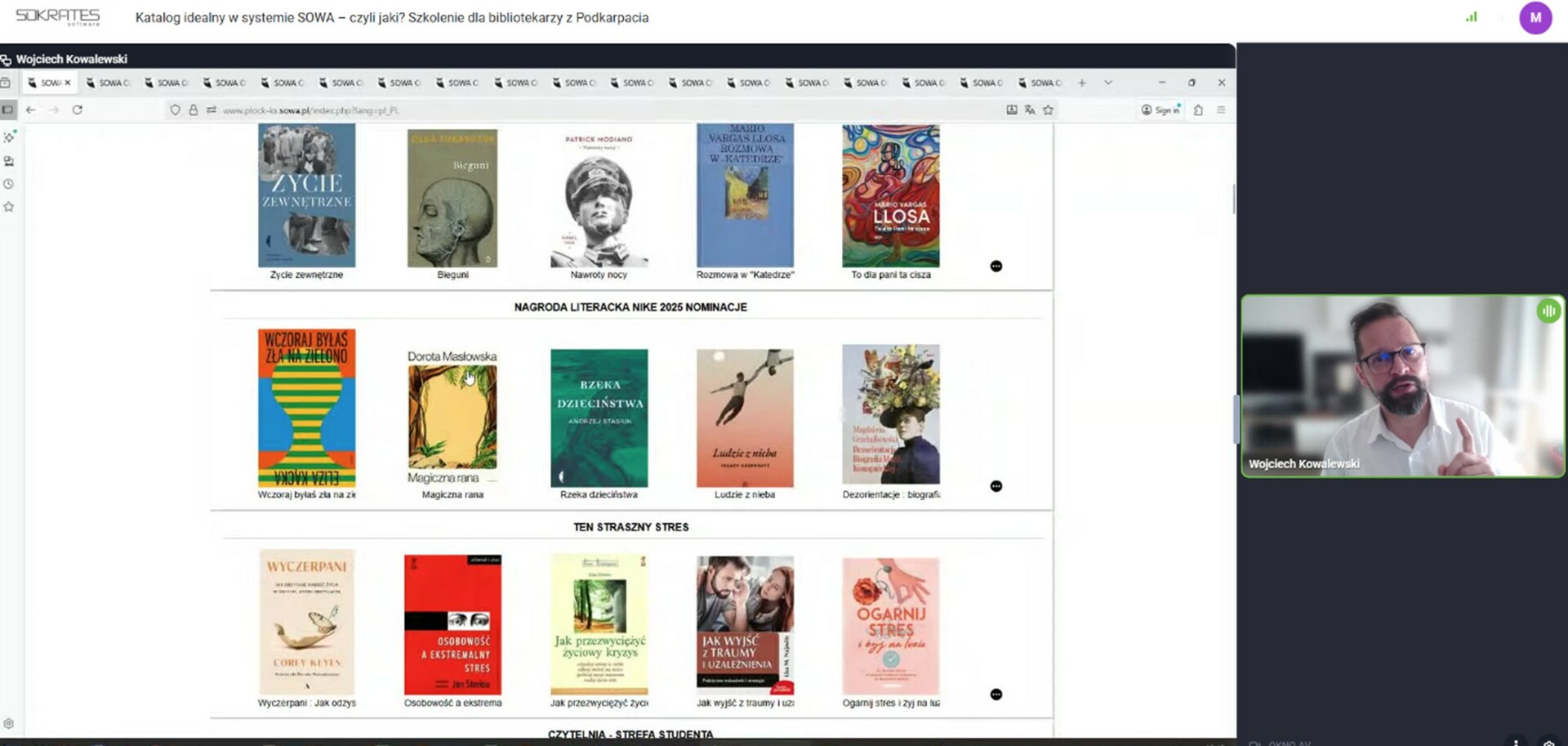Select the Bieguni book cover thumbnail

tap(452, 199)
